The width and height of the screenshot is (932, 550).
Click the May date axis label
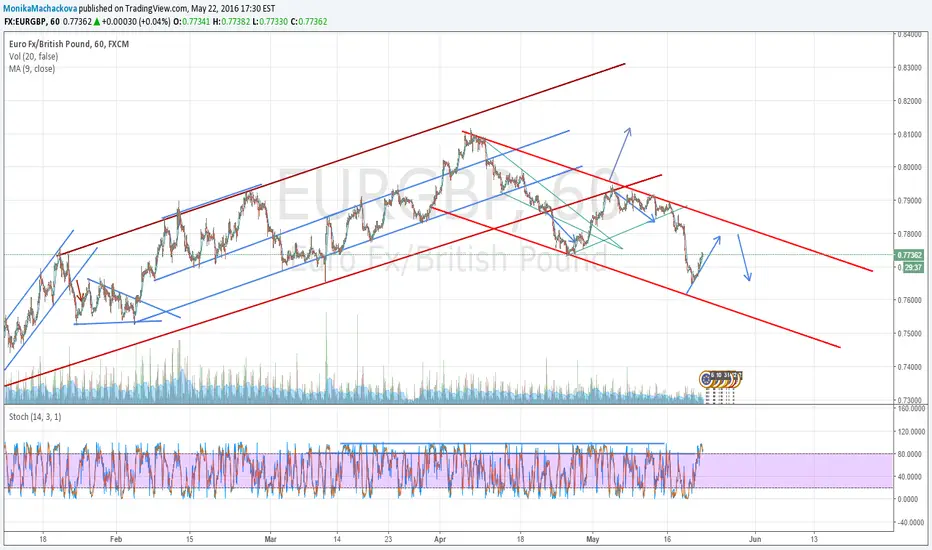coord(593,539)
